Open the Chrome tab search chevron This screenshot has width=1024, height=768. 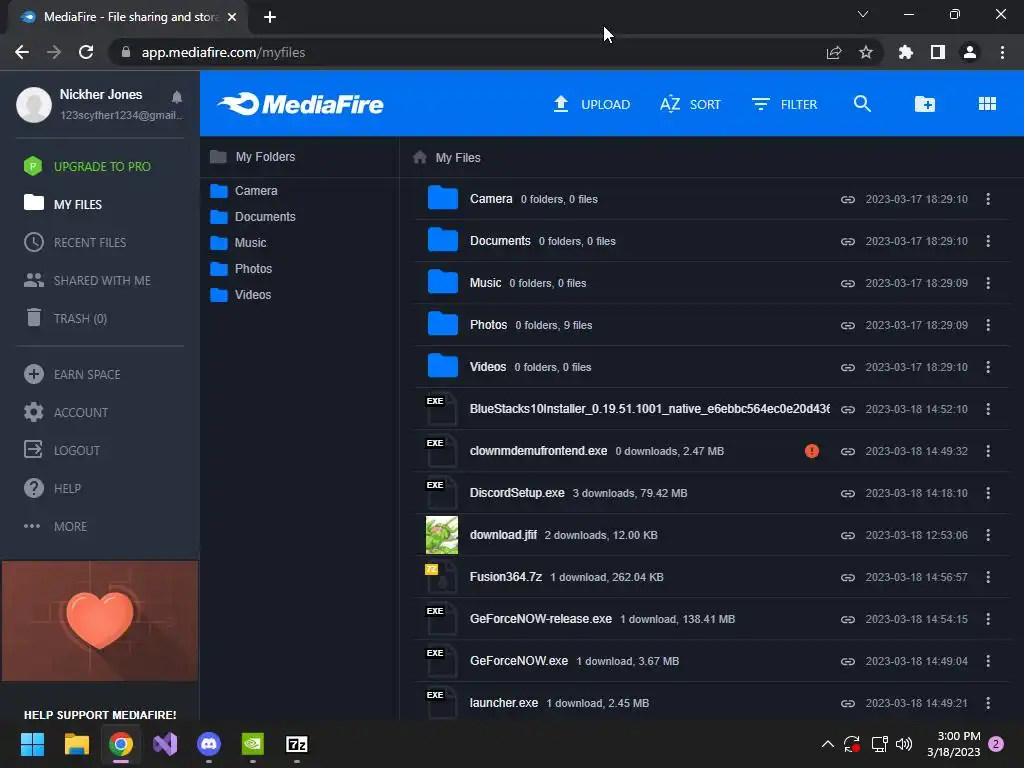click(863, 14)
